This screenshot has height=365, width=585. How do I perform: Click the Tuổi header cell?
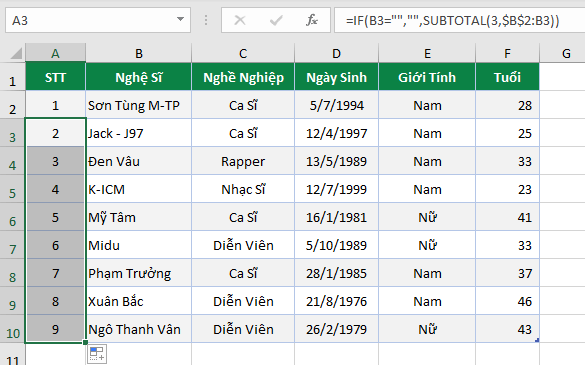[507, 77]
